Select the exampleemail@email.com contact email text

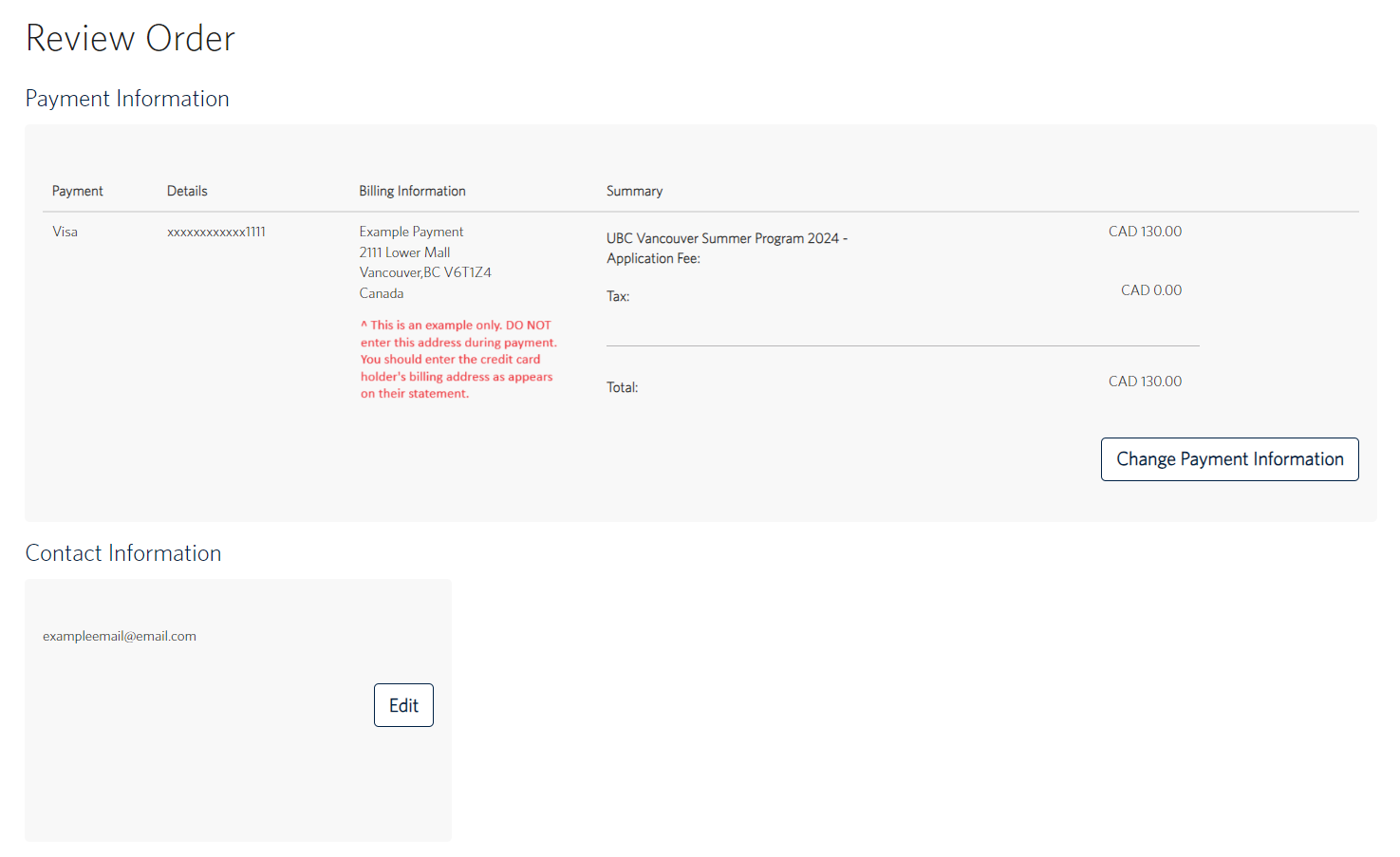[120, 636]
